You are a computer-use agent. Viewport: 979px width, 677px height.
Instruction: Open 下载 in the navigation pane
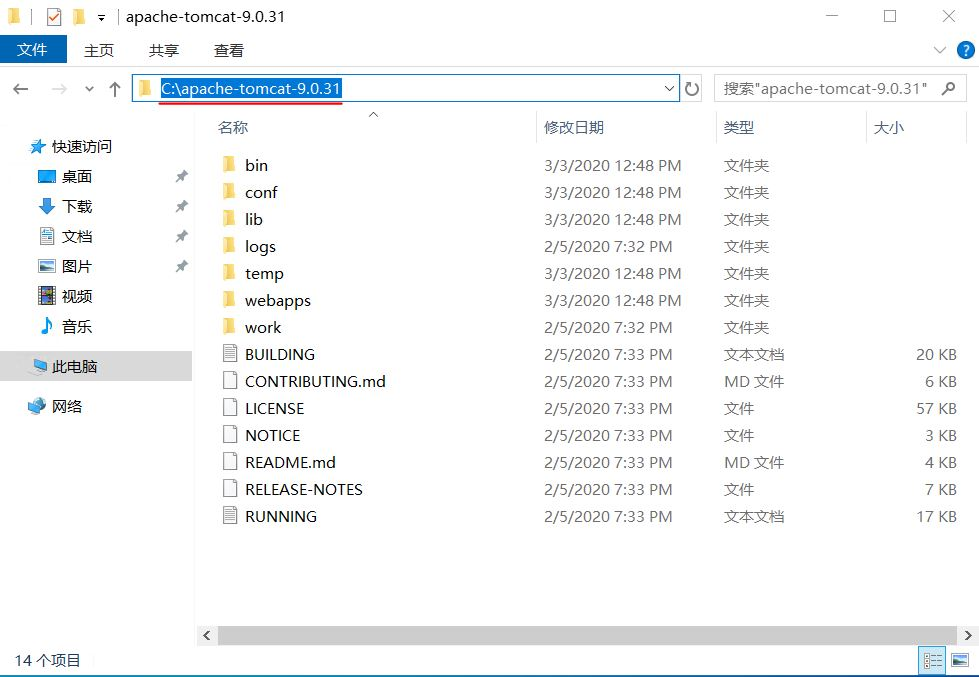76,206
